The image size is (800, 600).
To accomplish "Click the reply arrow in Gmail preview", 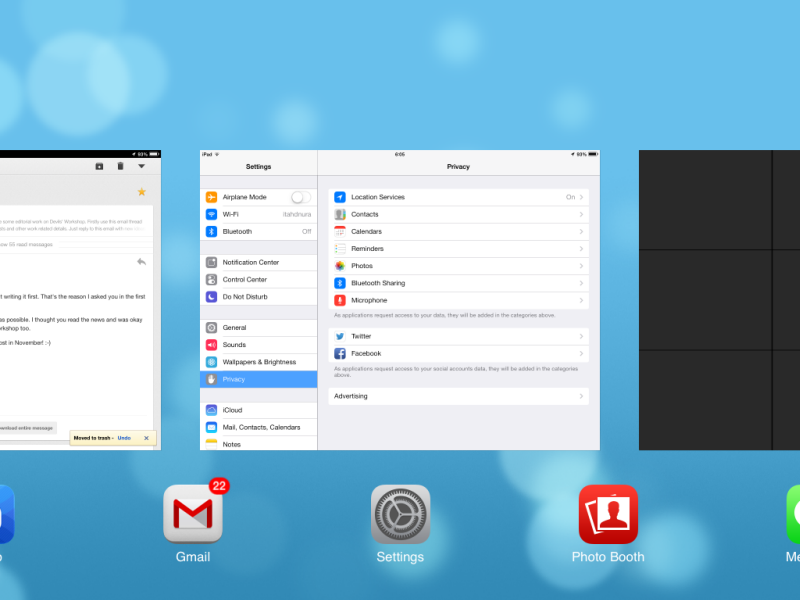I will (x=141, y=262).
